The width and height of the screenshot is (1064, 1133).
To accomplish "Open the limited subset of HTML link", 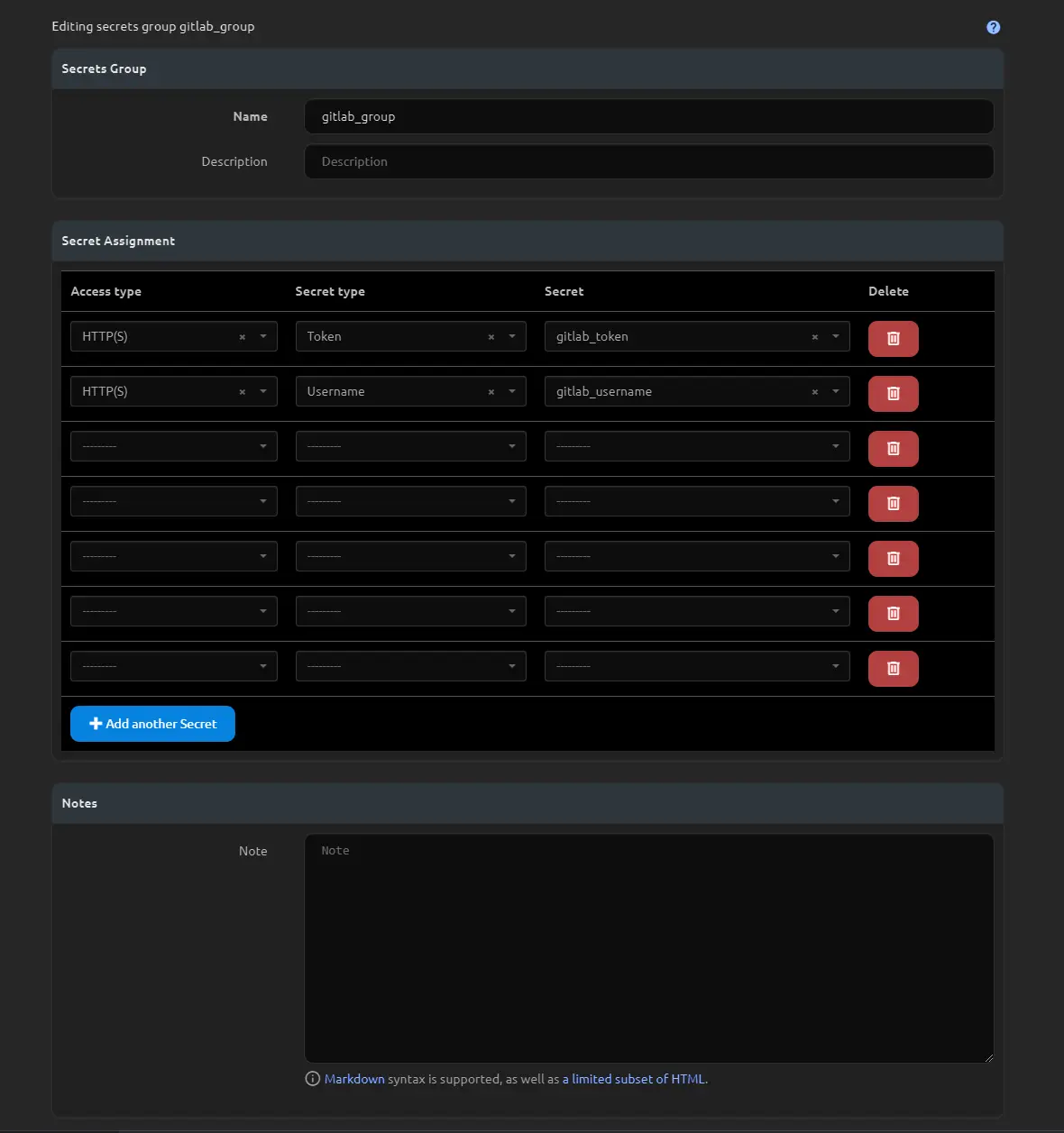I will [x=634, y=1079].
